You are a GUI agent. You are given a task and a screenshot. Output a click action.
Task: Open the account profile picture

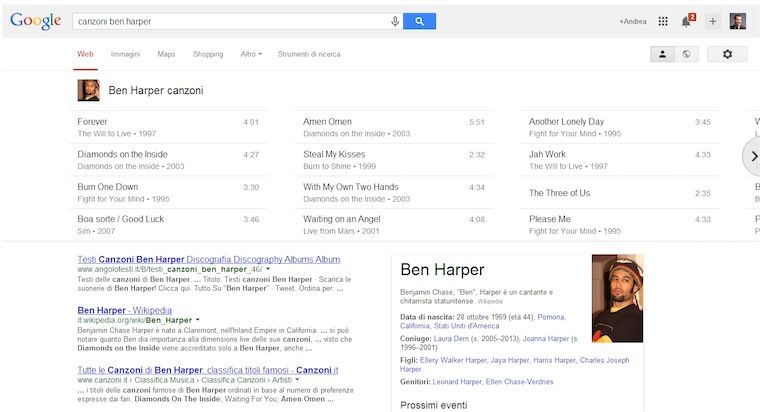tap(738, 21)
